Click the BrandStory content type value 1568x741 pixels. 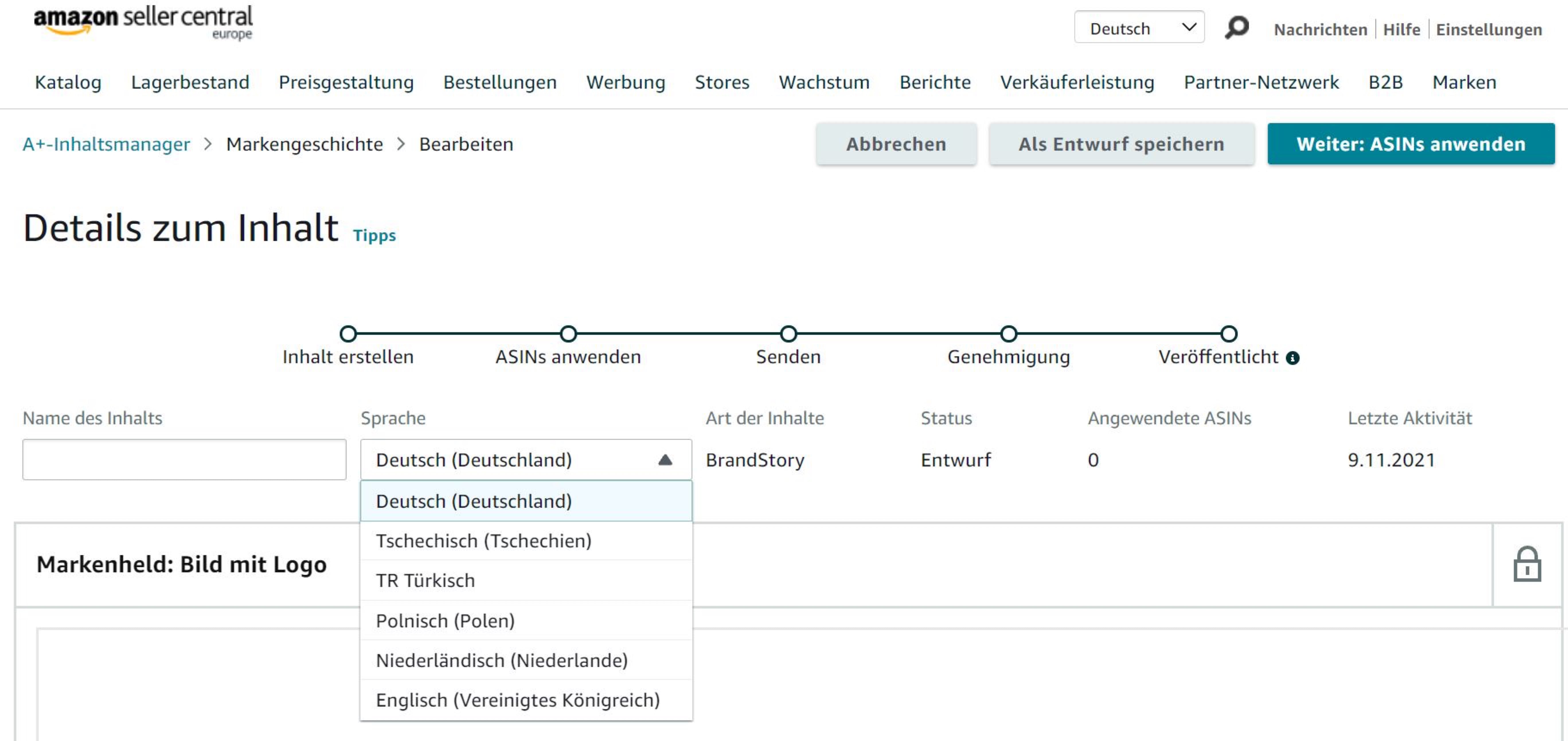point(755,460)
